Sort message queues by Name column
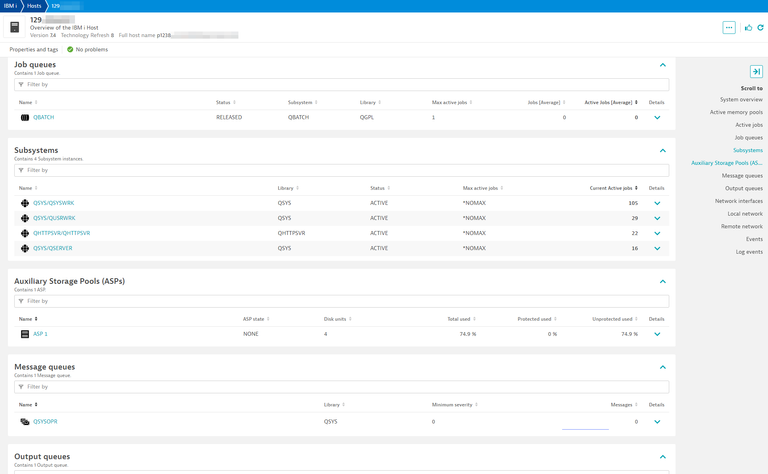 tap(28, 404)
